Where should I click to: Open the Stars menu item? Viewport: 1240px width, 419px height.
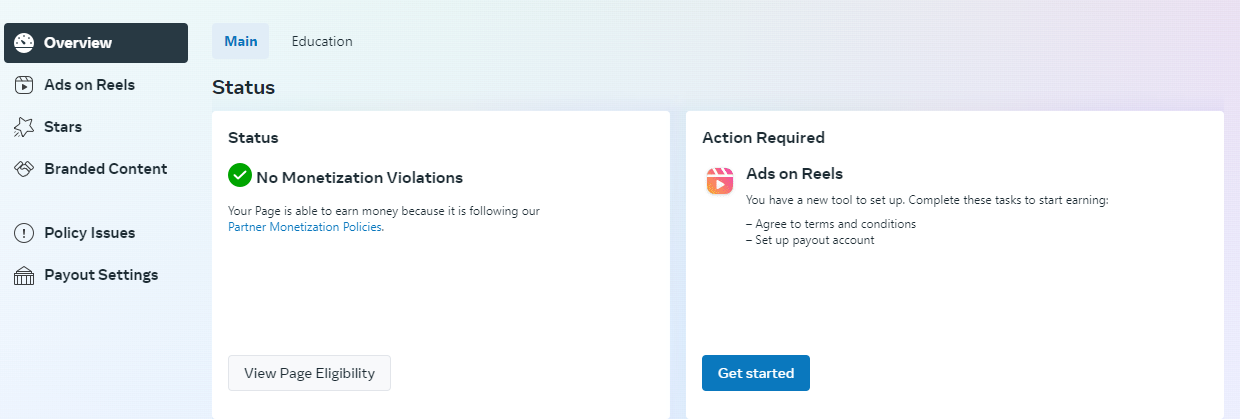click(63, 127)
